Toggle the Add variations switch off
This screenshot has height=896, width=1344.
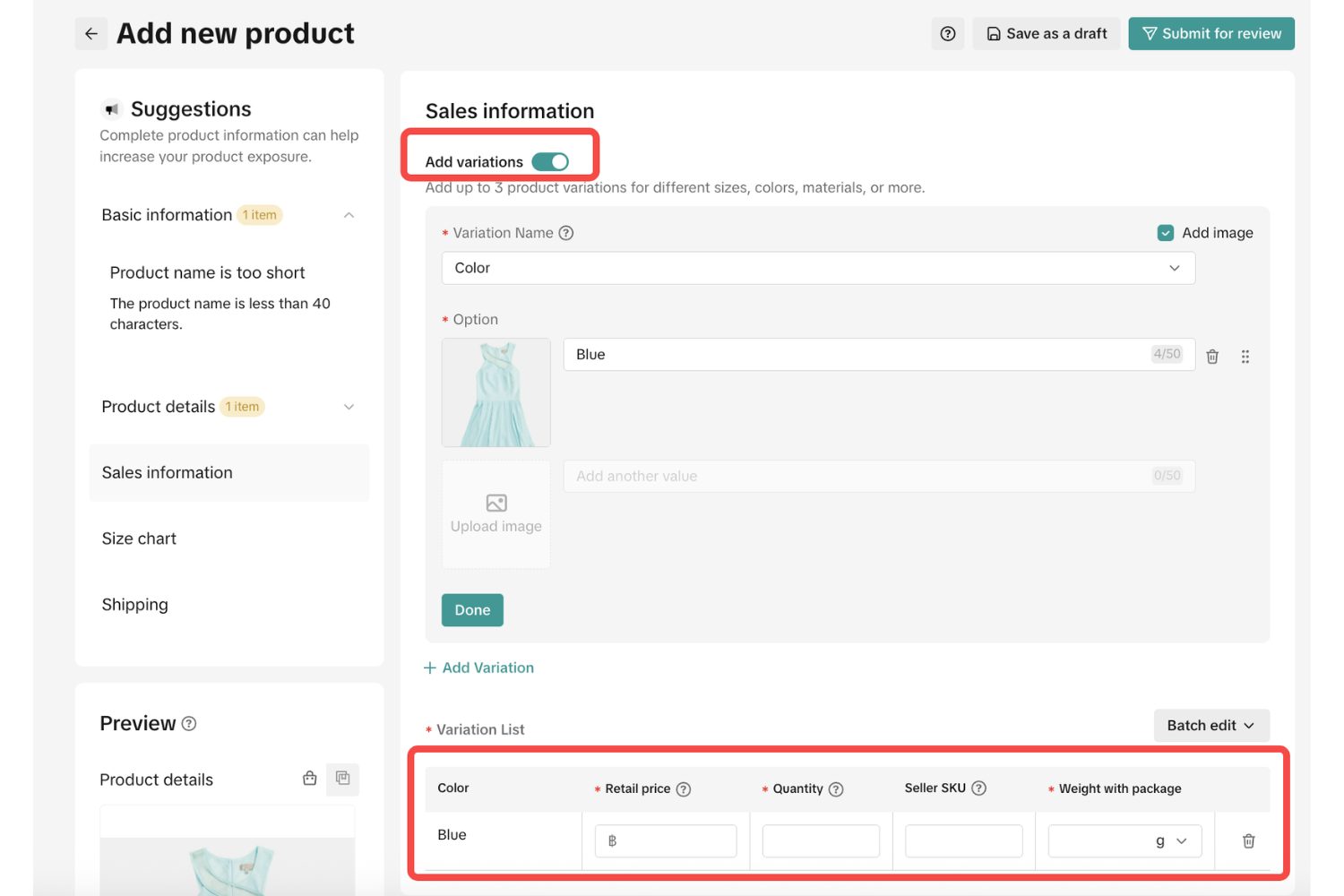550,162
